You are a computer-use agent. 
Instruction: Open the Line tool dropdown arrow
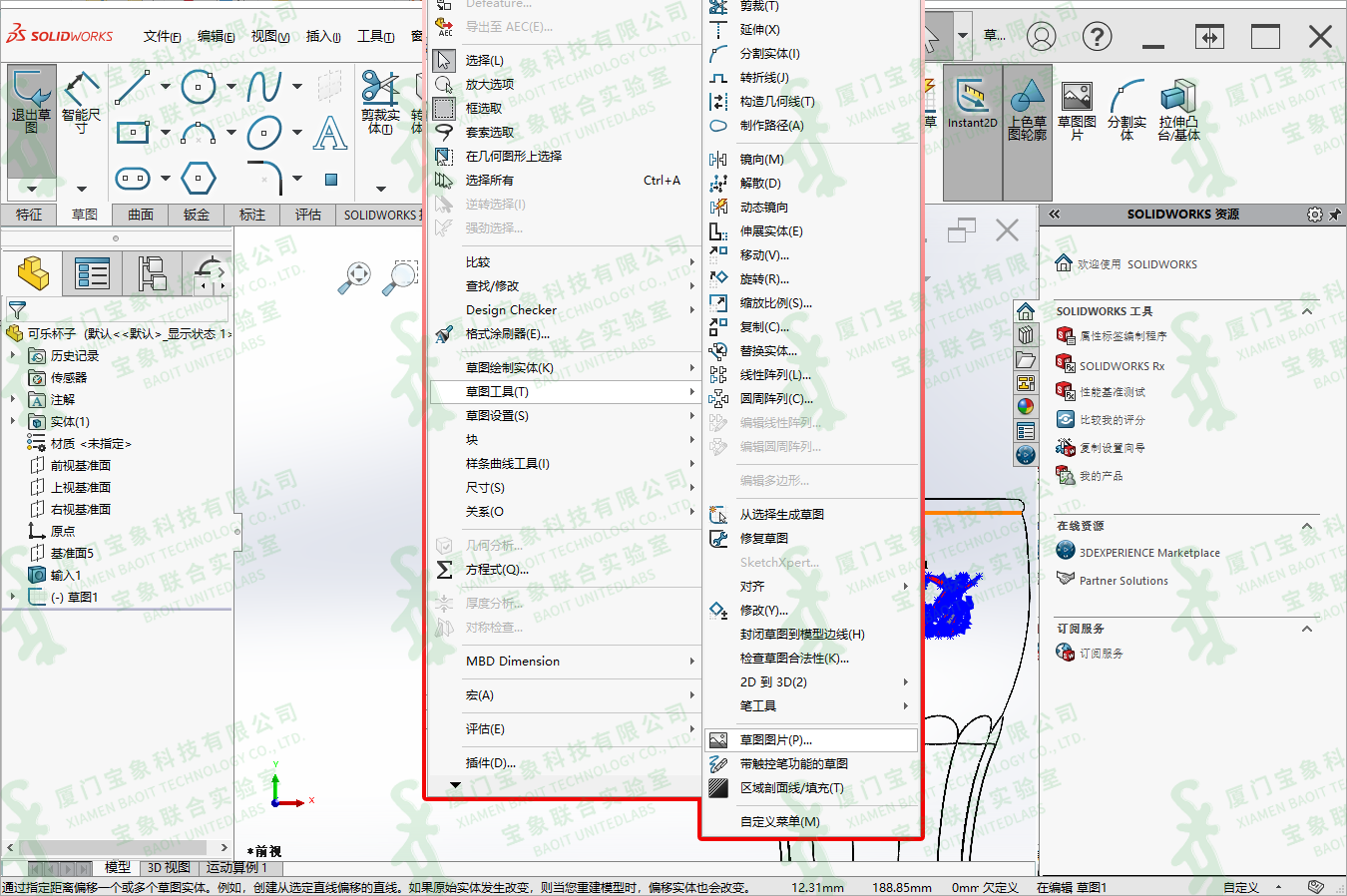click(x=166, y=87)
